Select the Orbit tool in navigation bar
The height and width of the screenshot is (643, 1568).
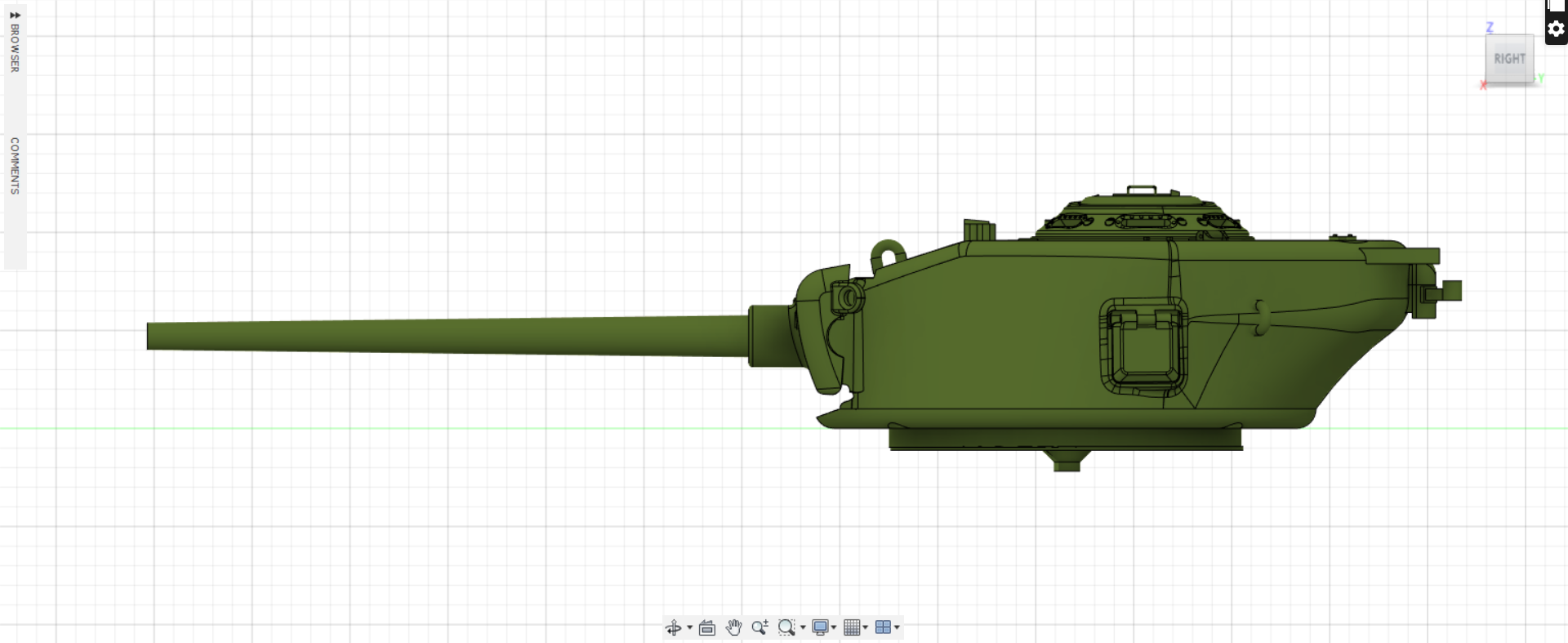pyautogui.click(x=673, y=627)
